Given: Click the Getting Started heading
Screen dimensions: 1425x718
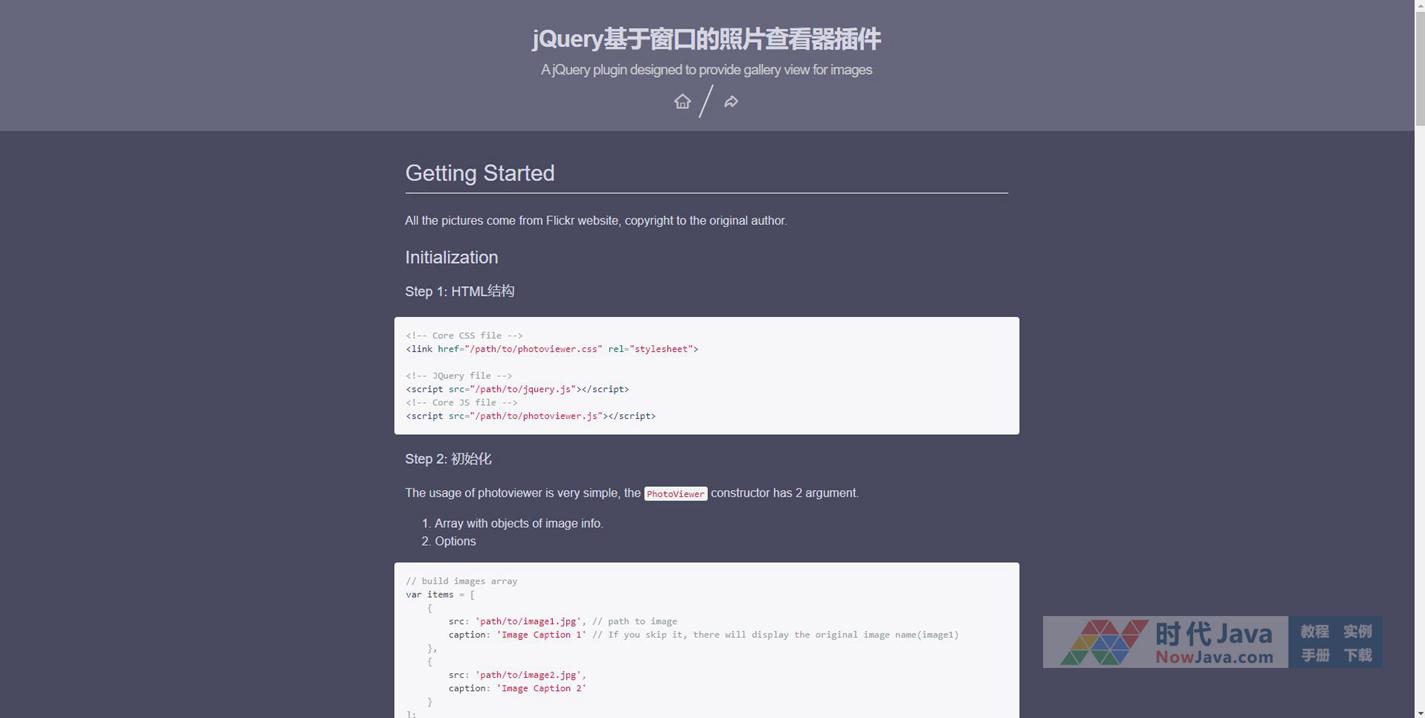Looking at the screenshot, I should pyautogui.click(x=480, y=173).
